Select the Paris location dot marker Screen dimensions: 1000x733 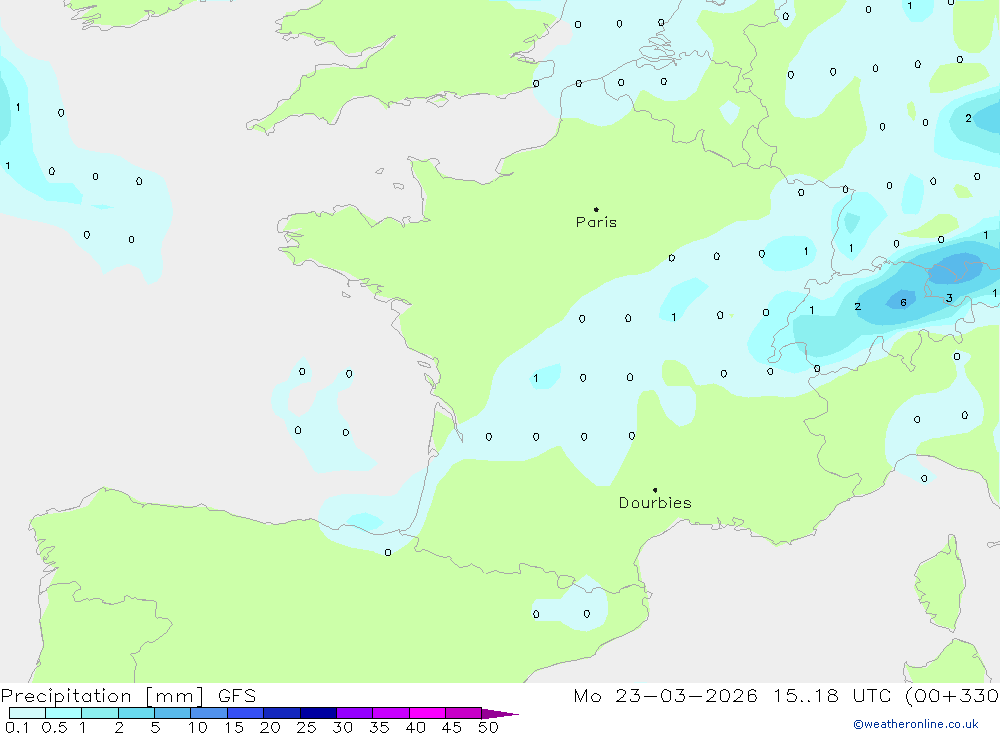coord(596,209)
